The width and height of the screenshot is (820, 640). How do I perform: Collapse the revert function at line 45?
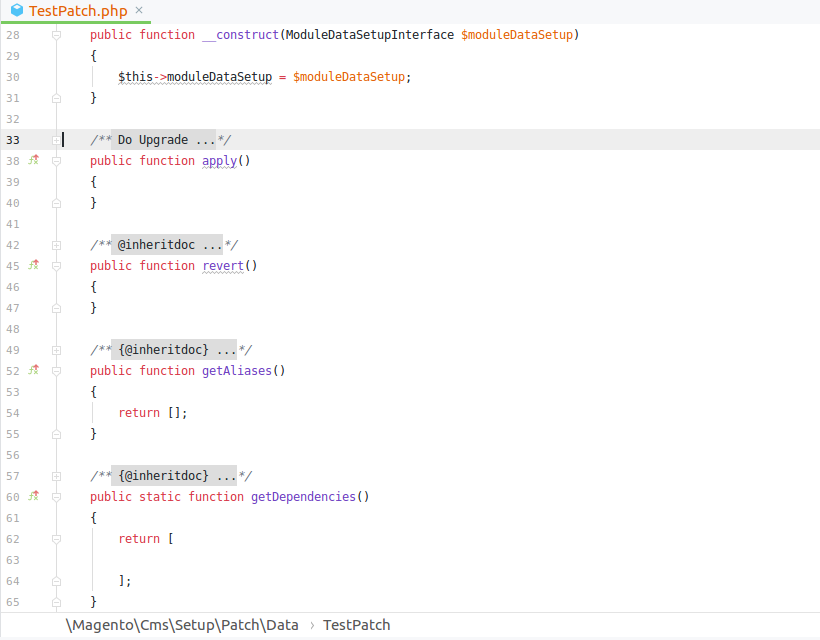[x=56, y=266]
